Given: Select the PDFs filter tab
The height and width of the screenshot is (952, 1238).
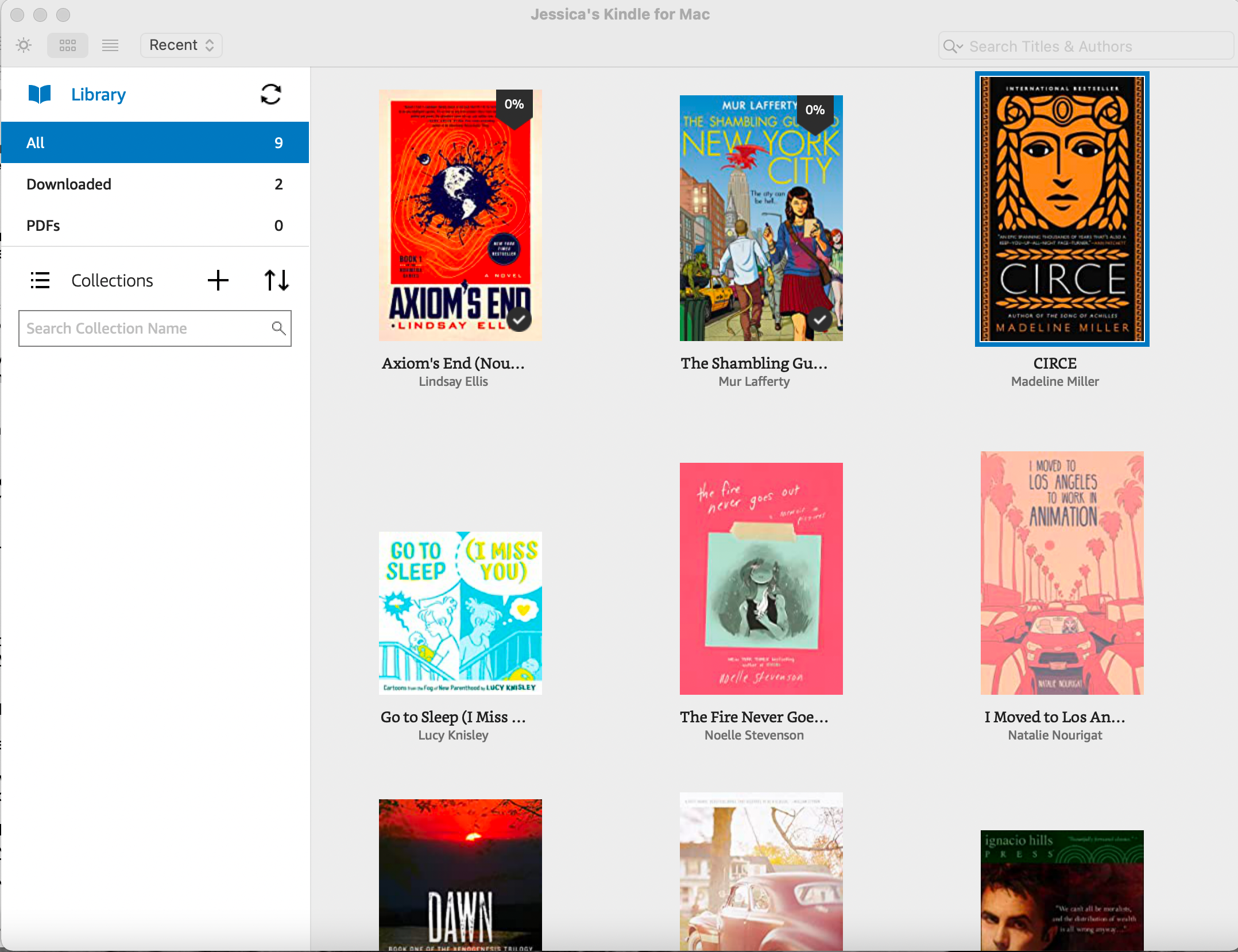Looking at the screenshot, I should 155,225.
